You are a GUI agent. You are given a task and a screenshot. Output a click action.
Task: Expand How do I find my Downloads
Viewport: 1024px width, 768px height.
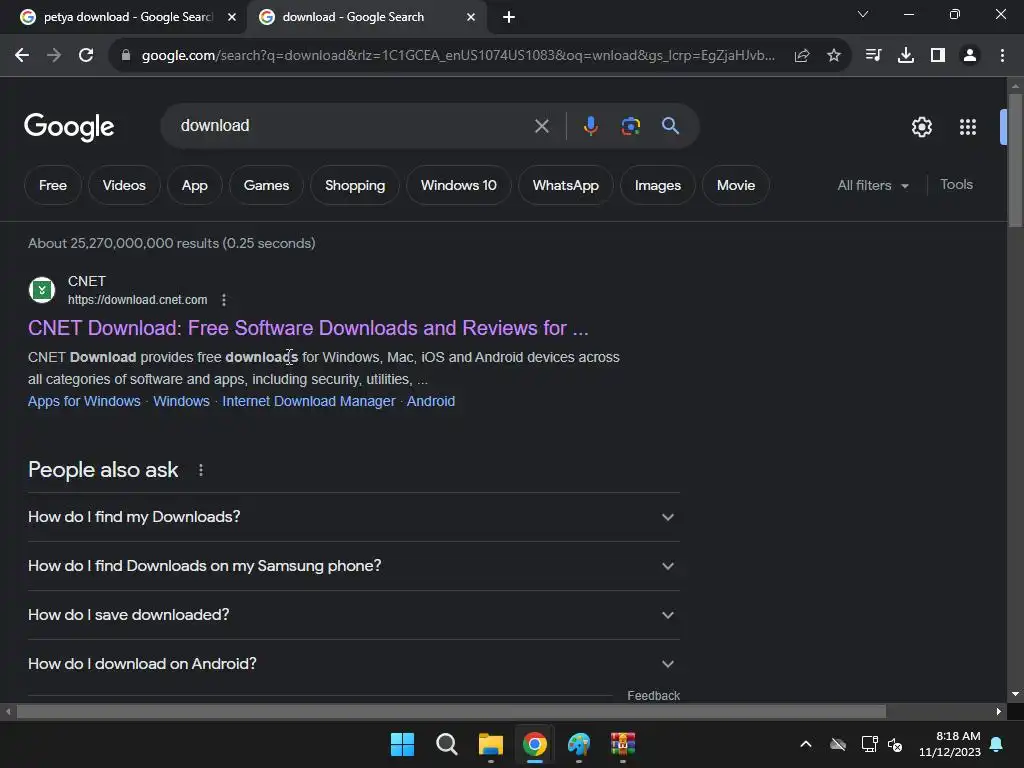pos(353,517)
